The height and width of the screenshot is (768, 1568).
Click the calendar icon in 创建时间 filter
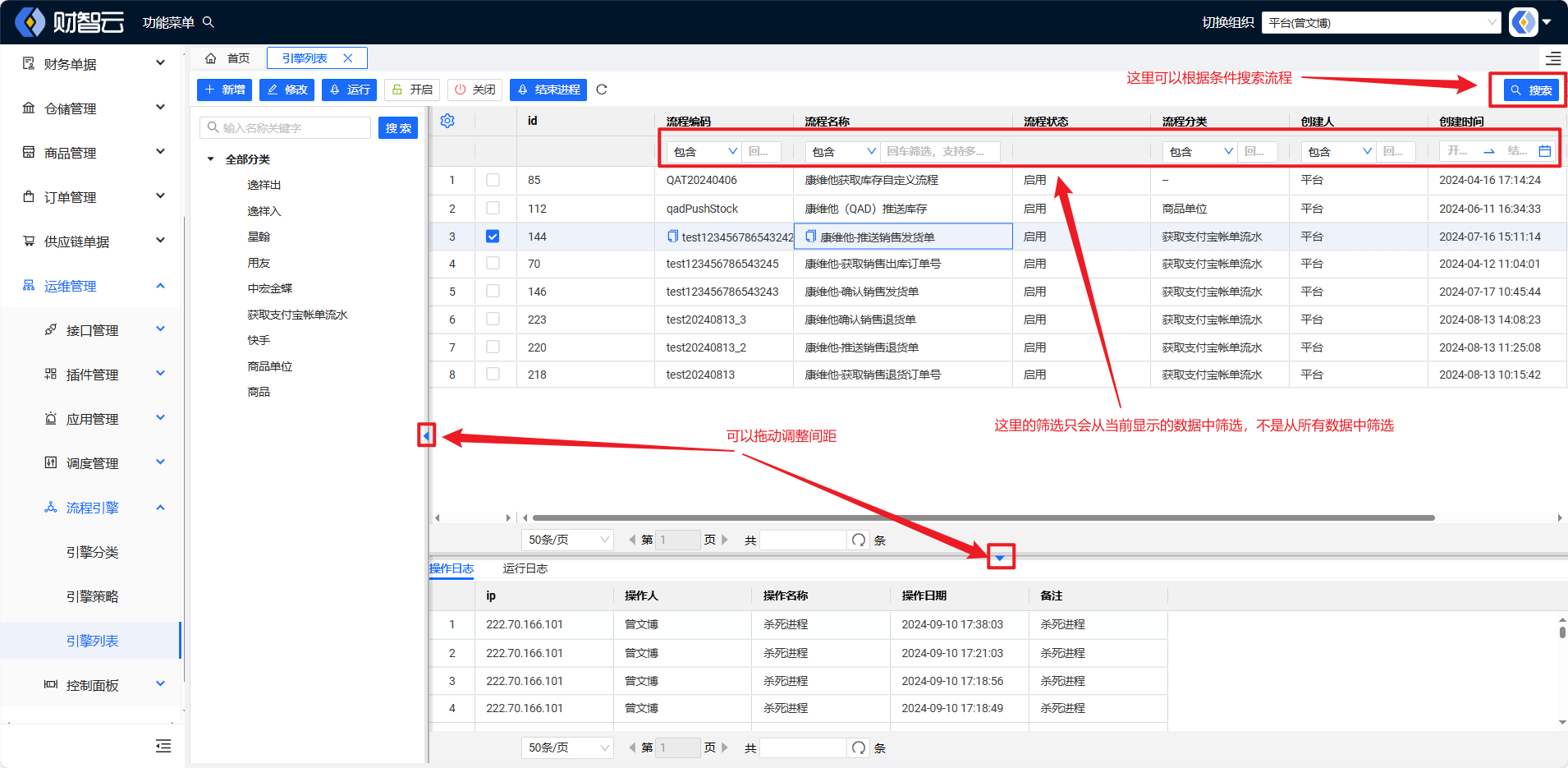click(x=1544, y=151)
